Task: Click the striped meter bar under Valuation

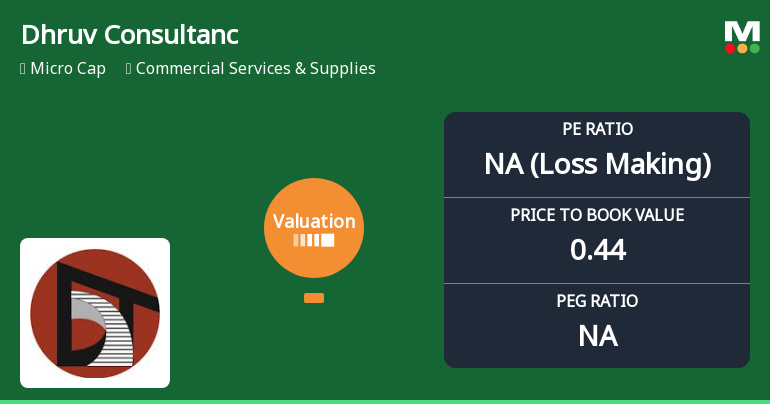Action: (x=314, y=240)
